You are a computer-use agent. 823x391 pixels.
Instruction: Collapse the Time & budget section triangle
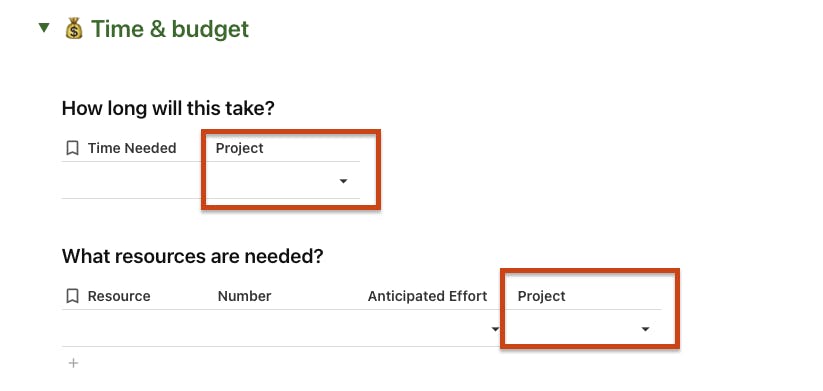click(44, 27)
